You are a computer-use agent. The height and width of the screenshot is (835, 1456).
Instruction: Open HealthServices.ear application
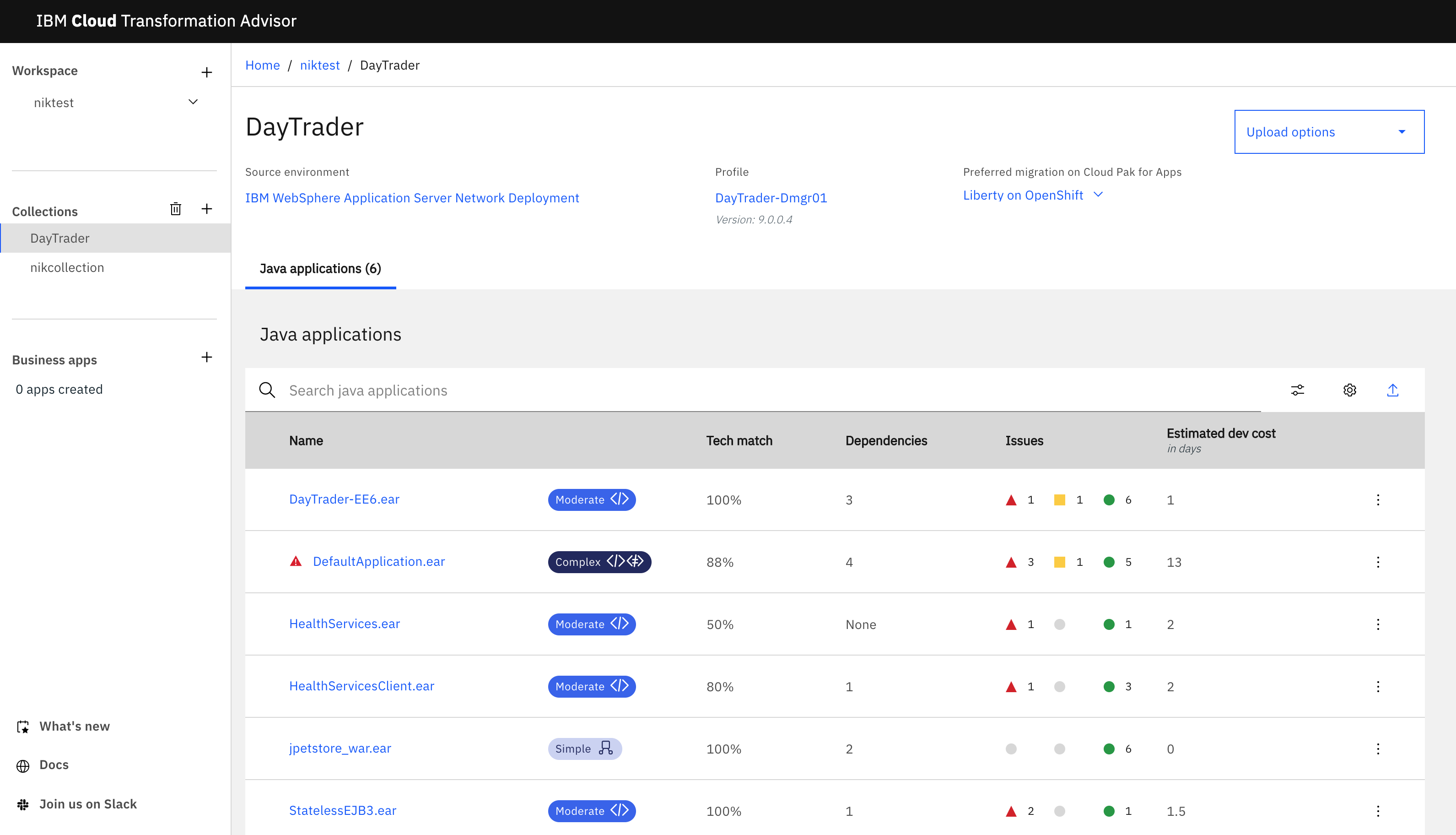pos(345,624)
